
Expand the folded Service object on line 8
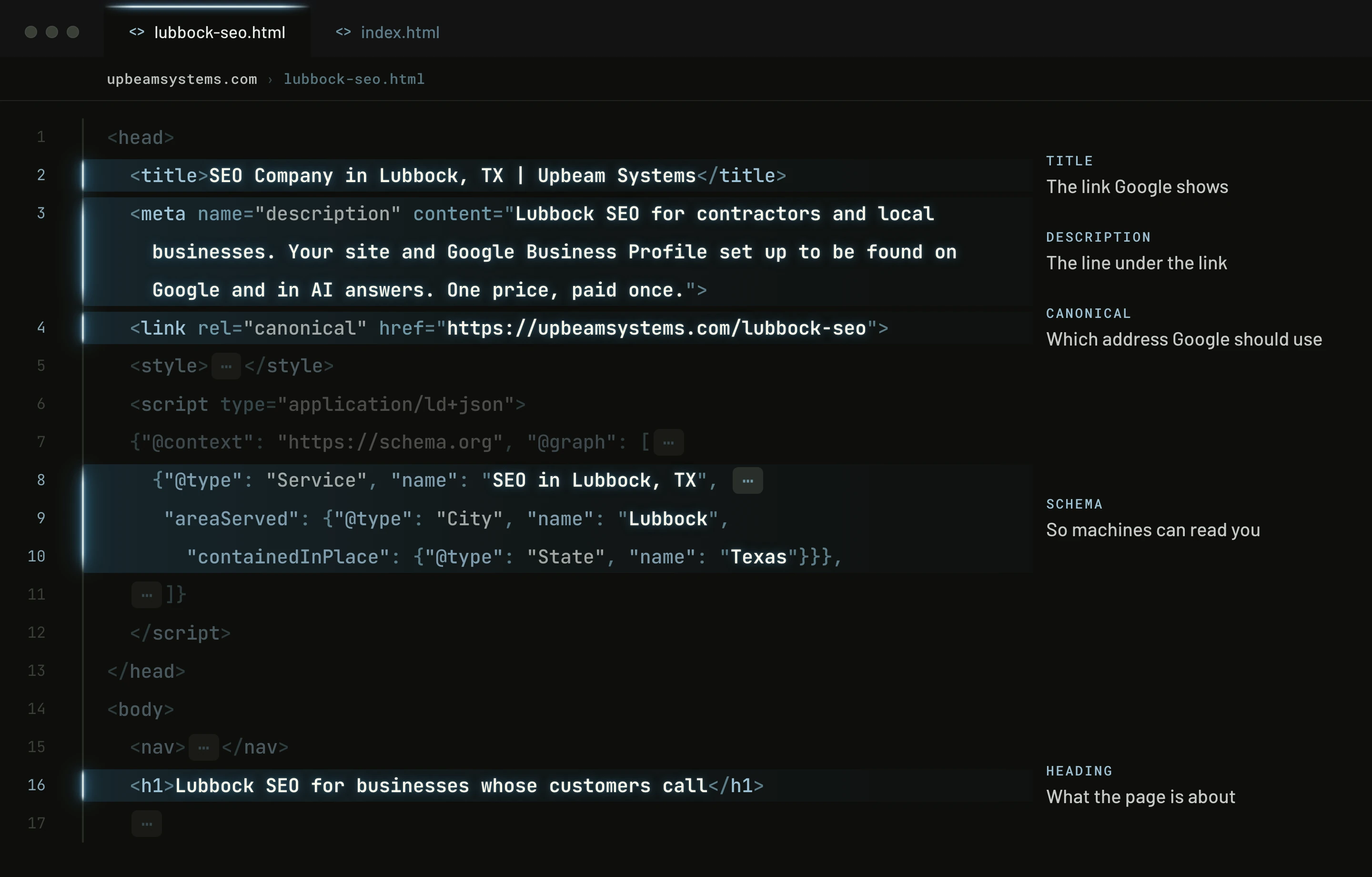coord(747,481)
